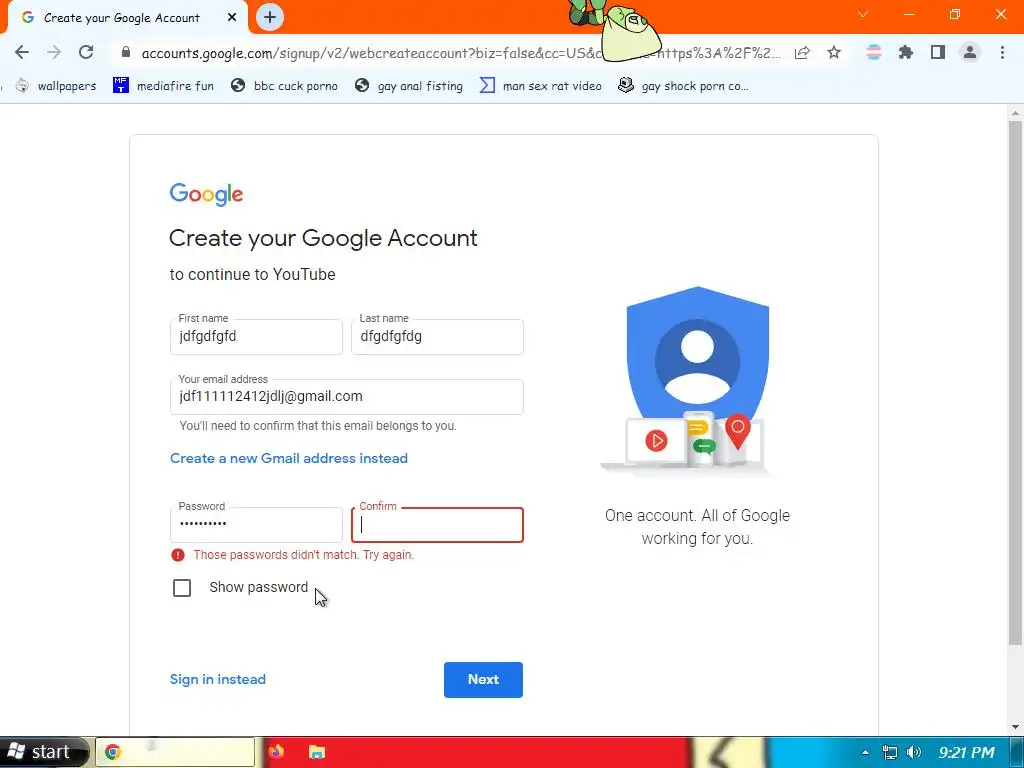The image size is (1024, 768).
Task: Click the red error icon by password message
Action: coord(178,555)
